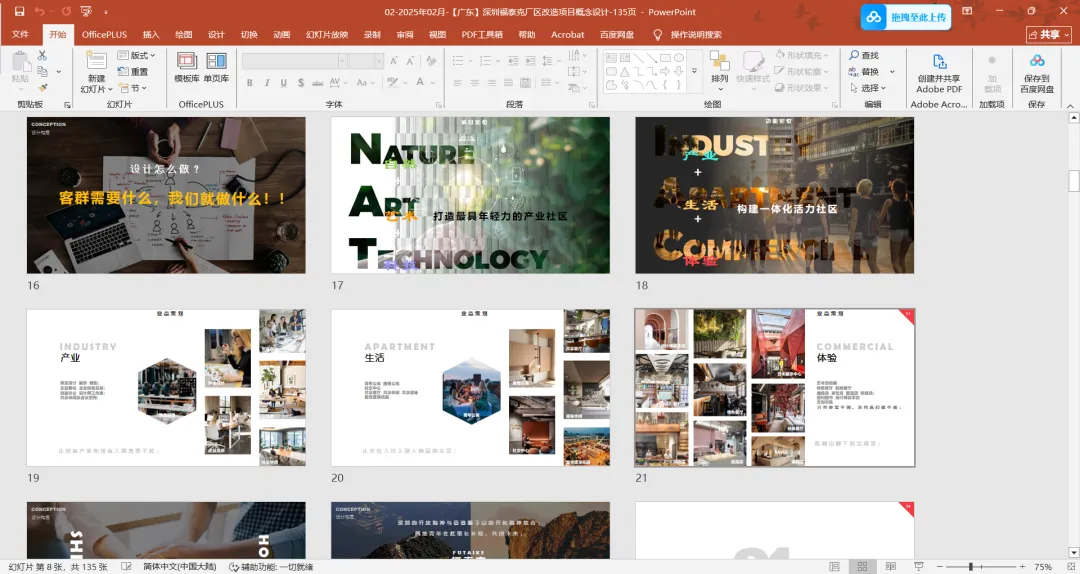Open the font name combo box

point(294,61)
